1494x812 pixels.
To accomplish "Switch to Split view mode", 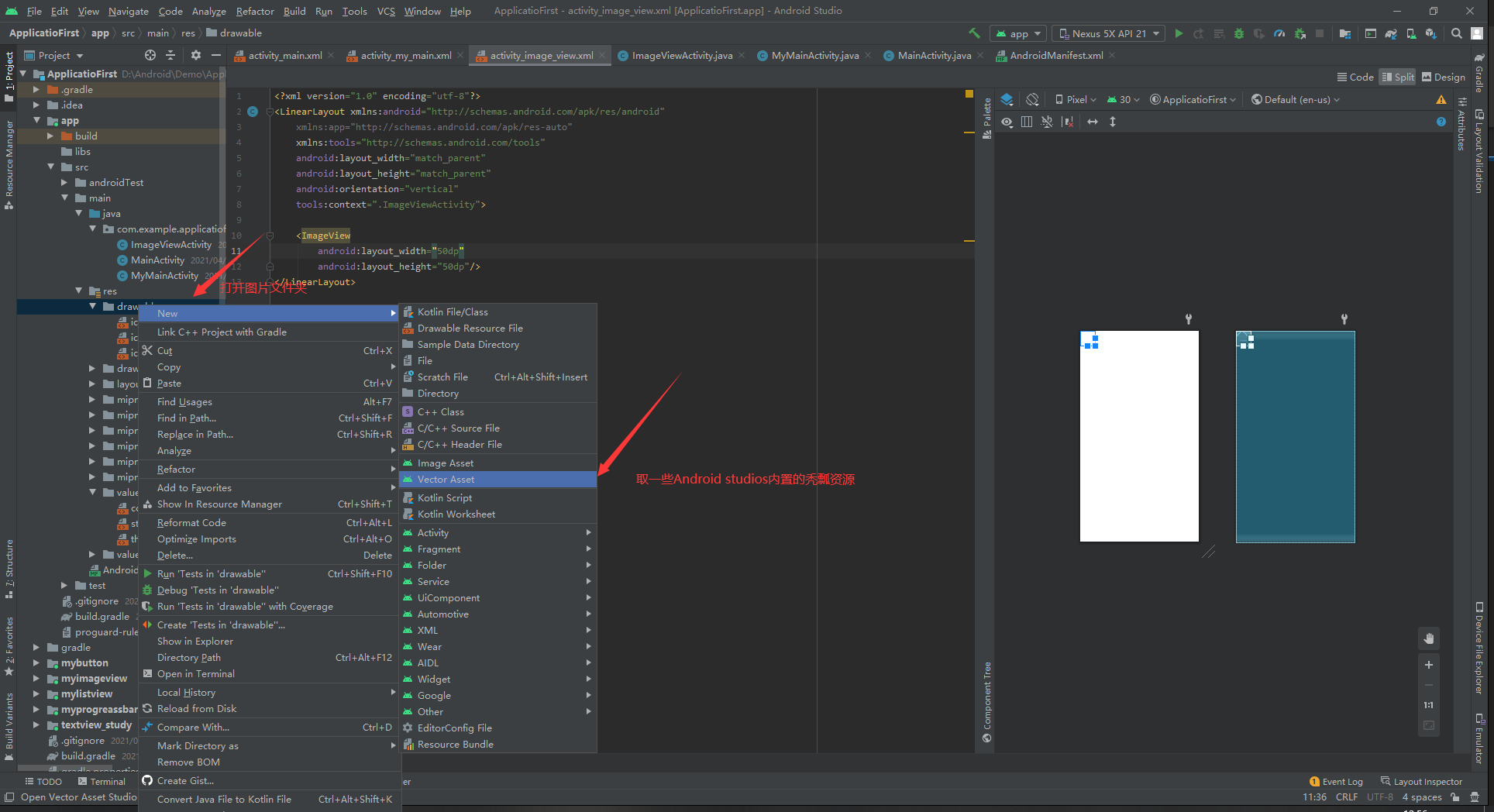I will 1398,77.
